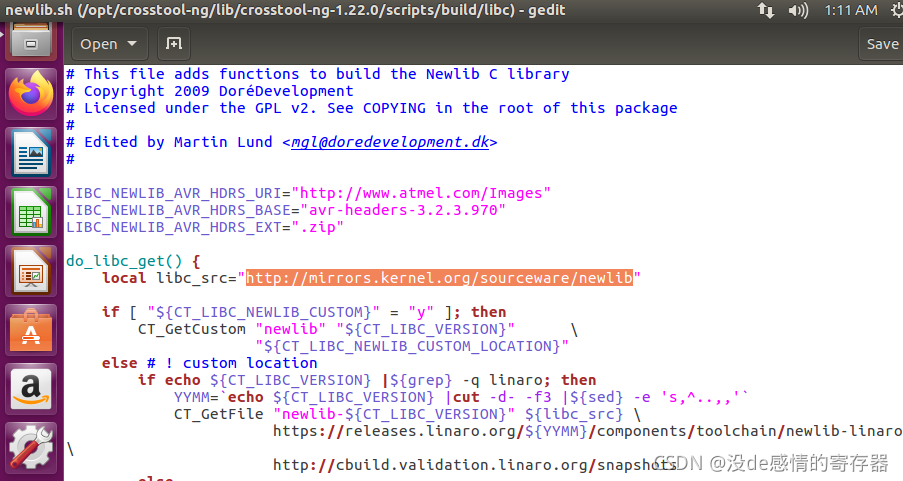The image size is (903, 481).
Task: Open the Files launcher icon in dock
Action: (31, 41)
